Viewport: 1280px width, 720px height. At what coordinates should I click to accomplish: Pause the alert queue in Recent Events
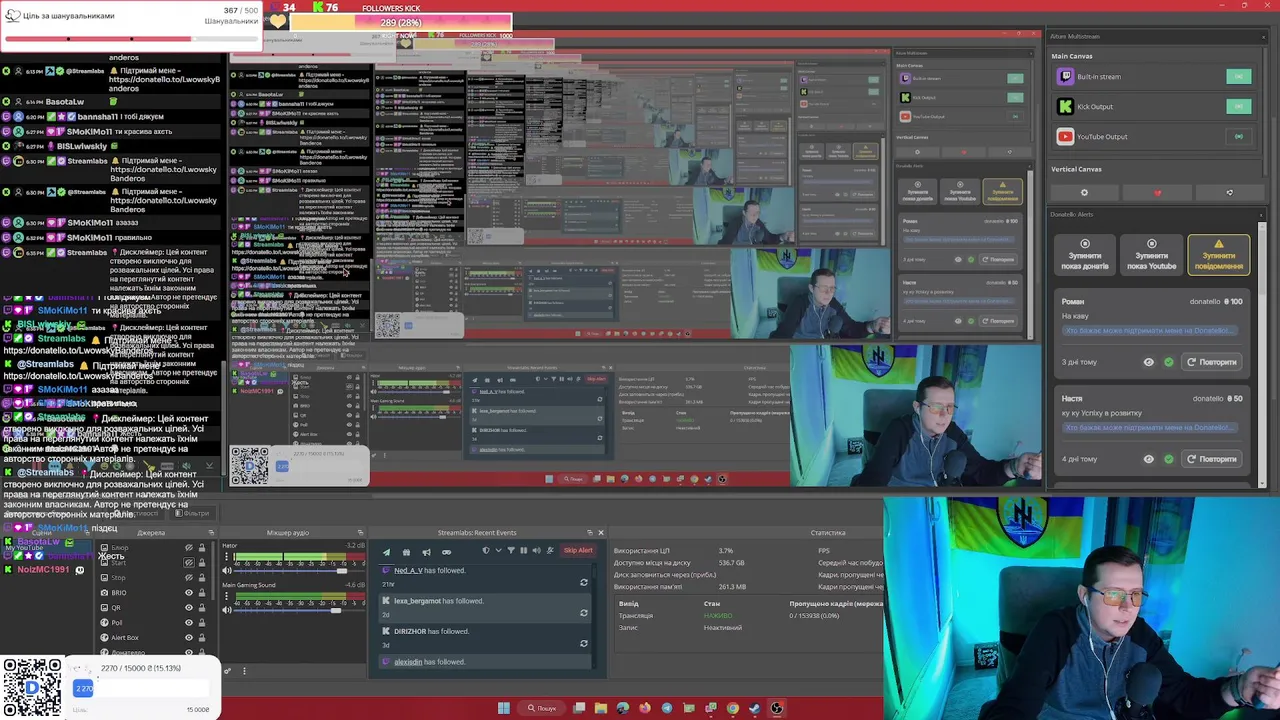524,550
